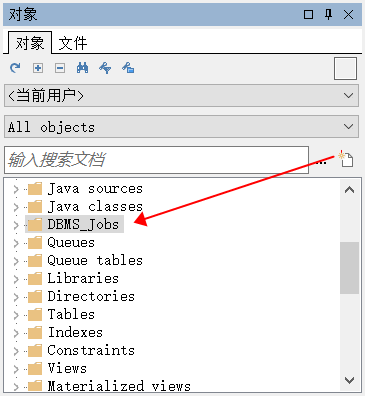Click the new document icon
Screen dimensions: 365x396
click(346, 159)
